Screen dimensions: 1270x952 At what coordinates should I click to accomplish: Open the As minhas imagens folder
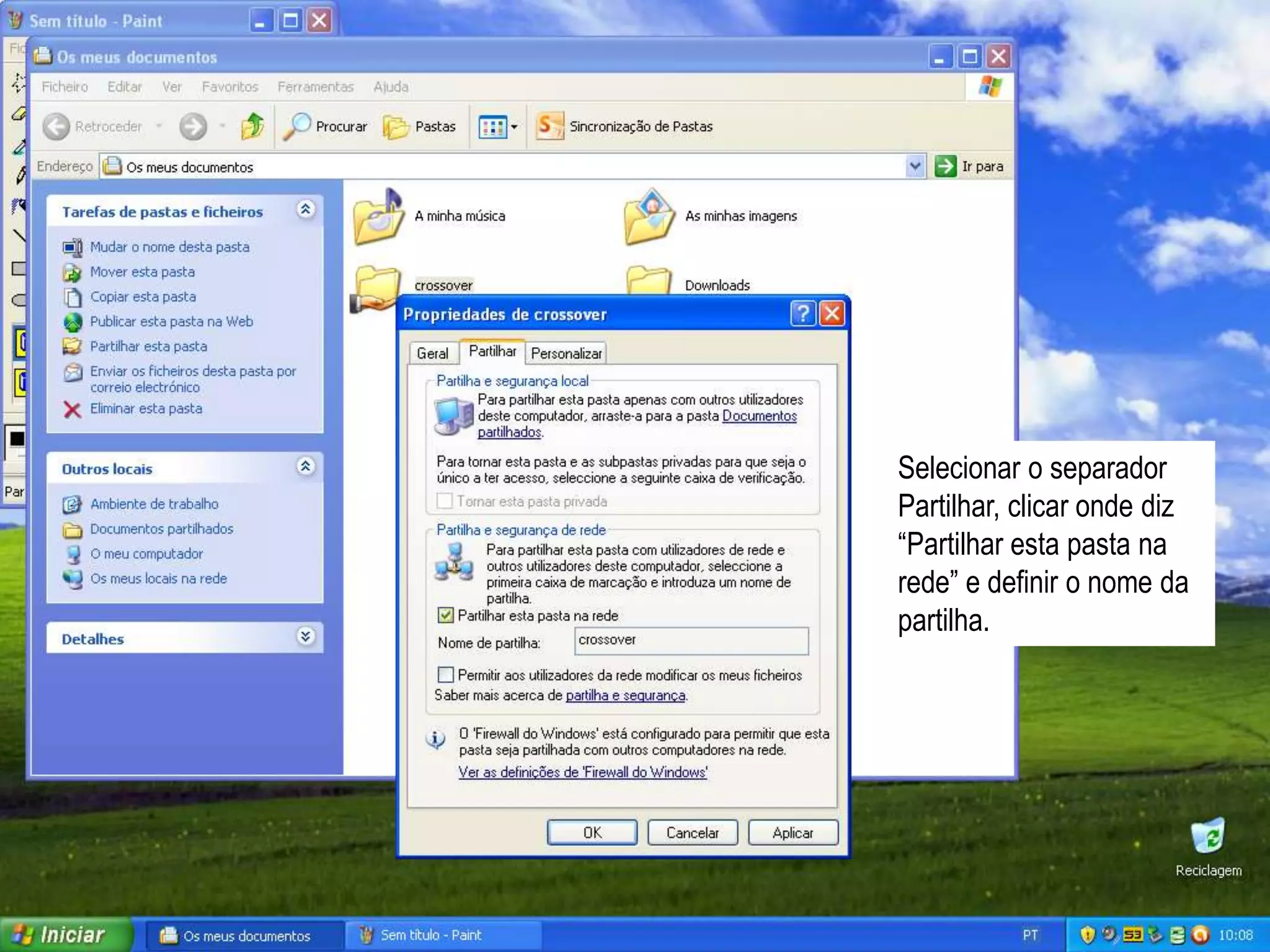pyautogui.click(x=649, y=217)
